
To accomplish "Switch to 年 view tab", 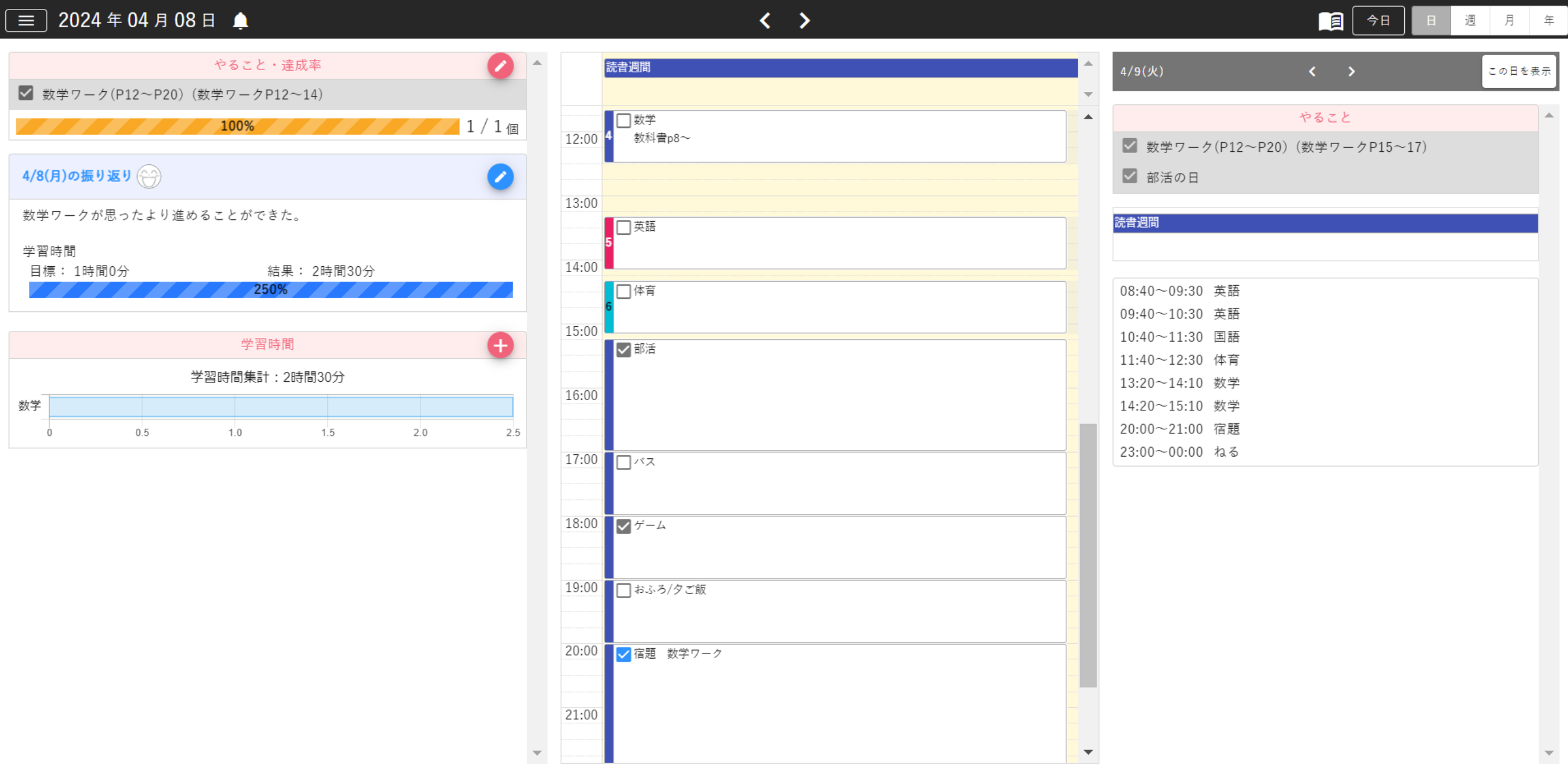I will click(x=1548, y=21).
